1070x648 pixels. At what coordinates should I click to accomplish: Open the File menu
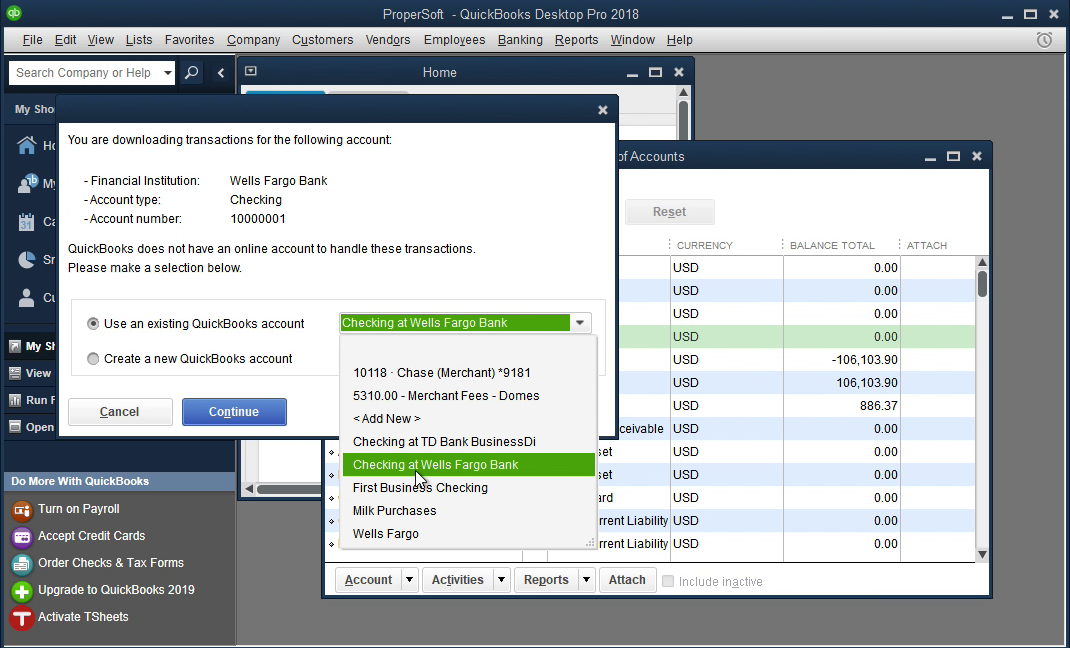point(32,40)
